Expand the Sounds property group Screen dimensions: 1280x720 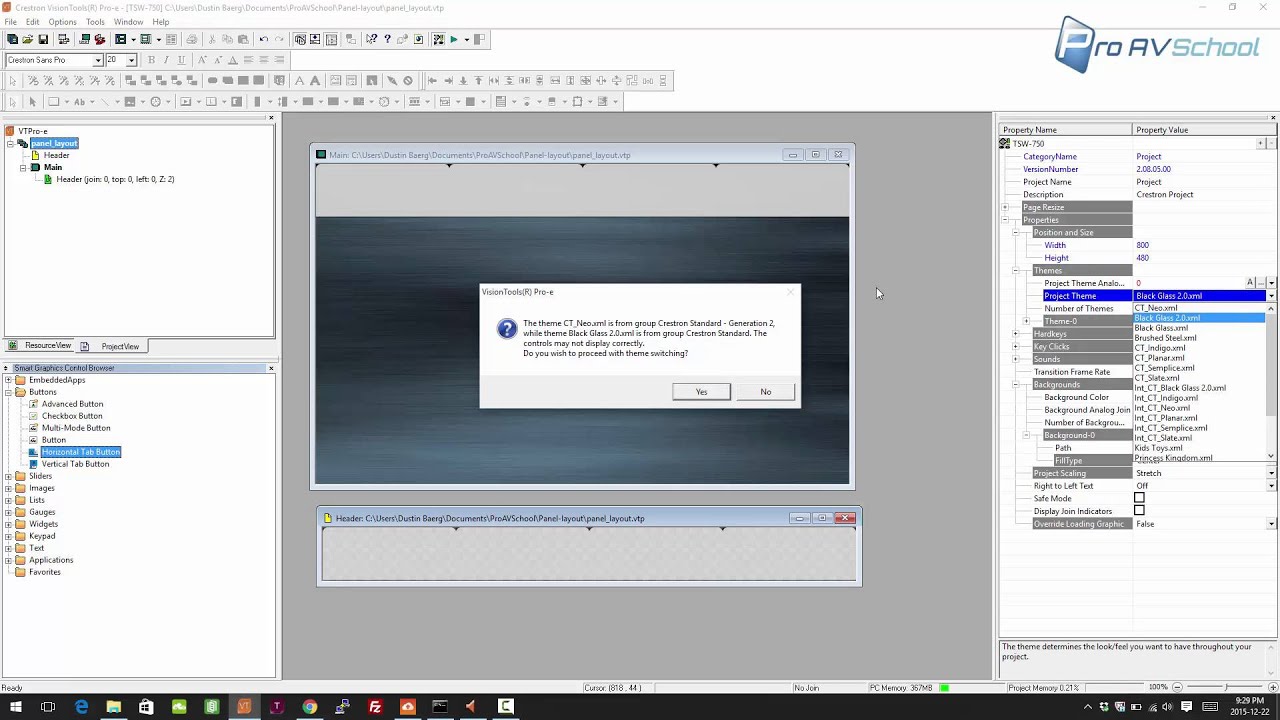[x=1015, y=359]
